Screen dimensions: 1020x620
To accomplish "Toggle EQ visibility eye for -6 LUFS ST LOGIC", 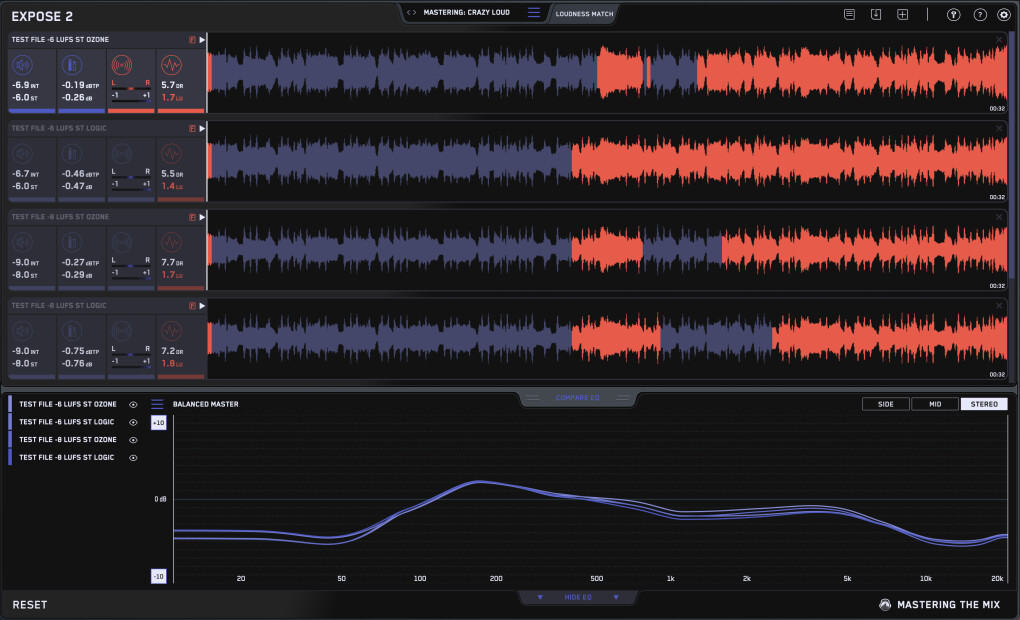I will tap(133, 422).
